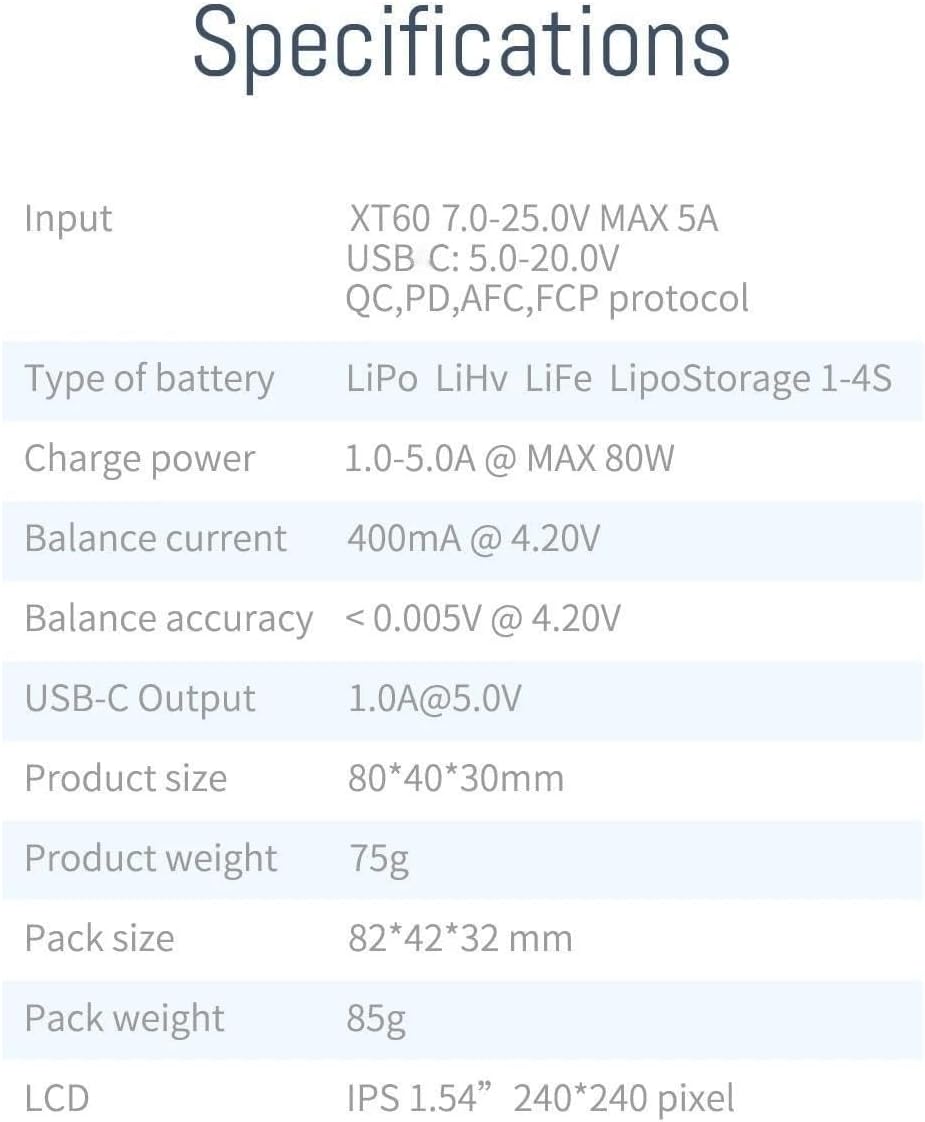Image resolution: width=925 pixels, height=1122 pixels.
Task: Click the Balance accuracy label
Action: 168,619
